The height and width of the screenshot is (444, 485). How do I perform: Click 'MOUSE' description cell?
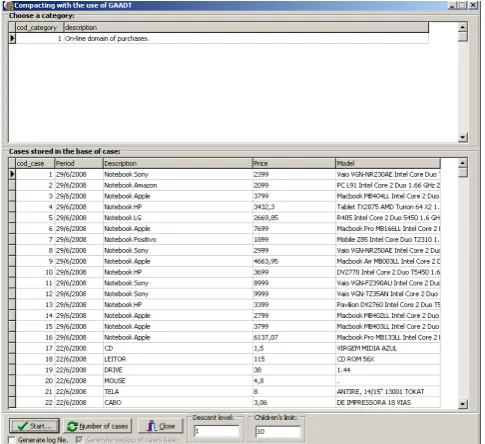[178, 381]
